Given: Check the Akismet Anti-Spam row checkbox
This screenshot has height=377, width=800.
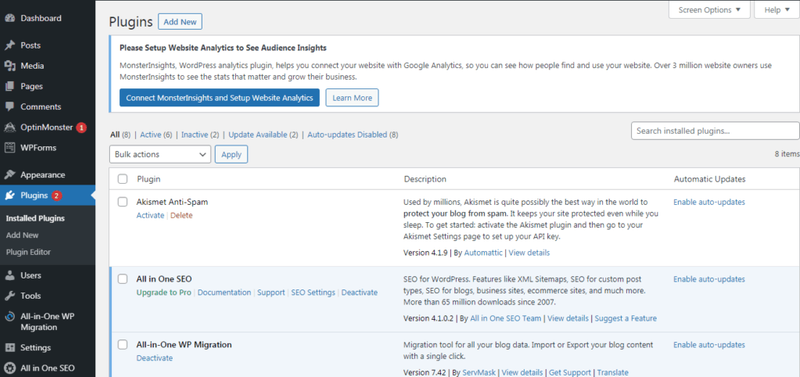Looking at the screenshot, I should pyautogui.click(x=122, y=202).
